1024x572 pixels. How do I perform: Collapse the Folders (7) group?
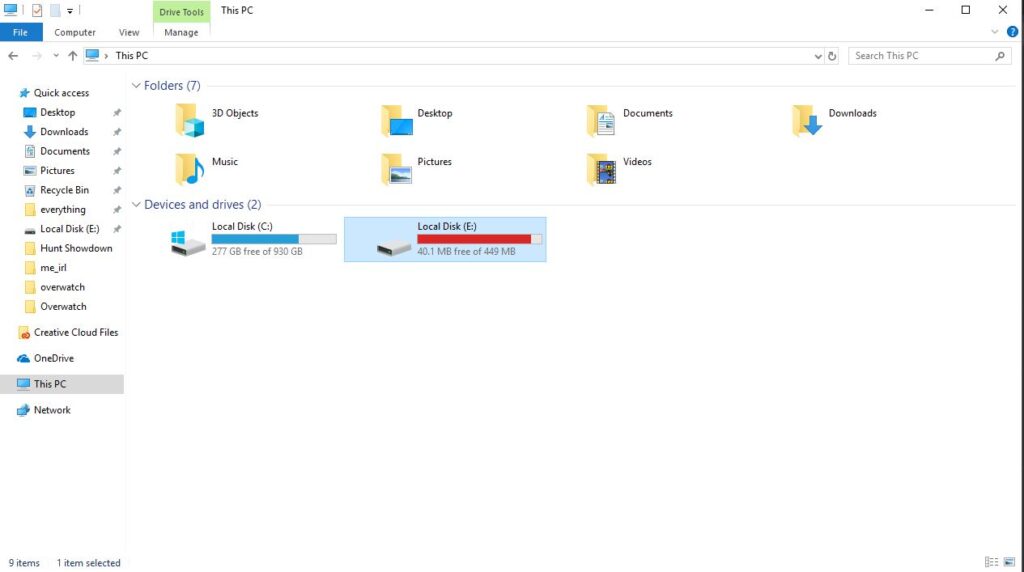click(x=136, y=86)
